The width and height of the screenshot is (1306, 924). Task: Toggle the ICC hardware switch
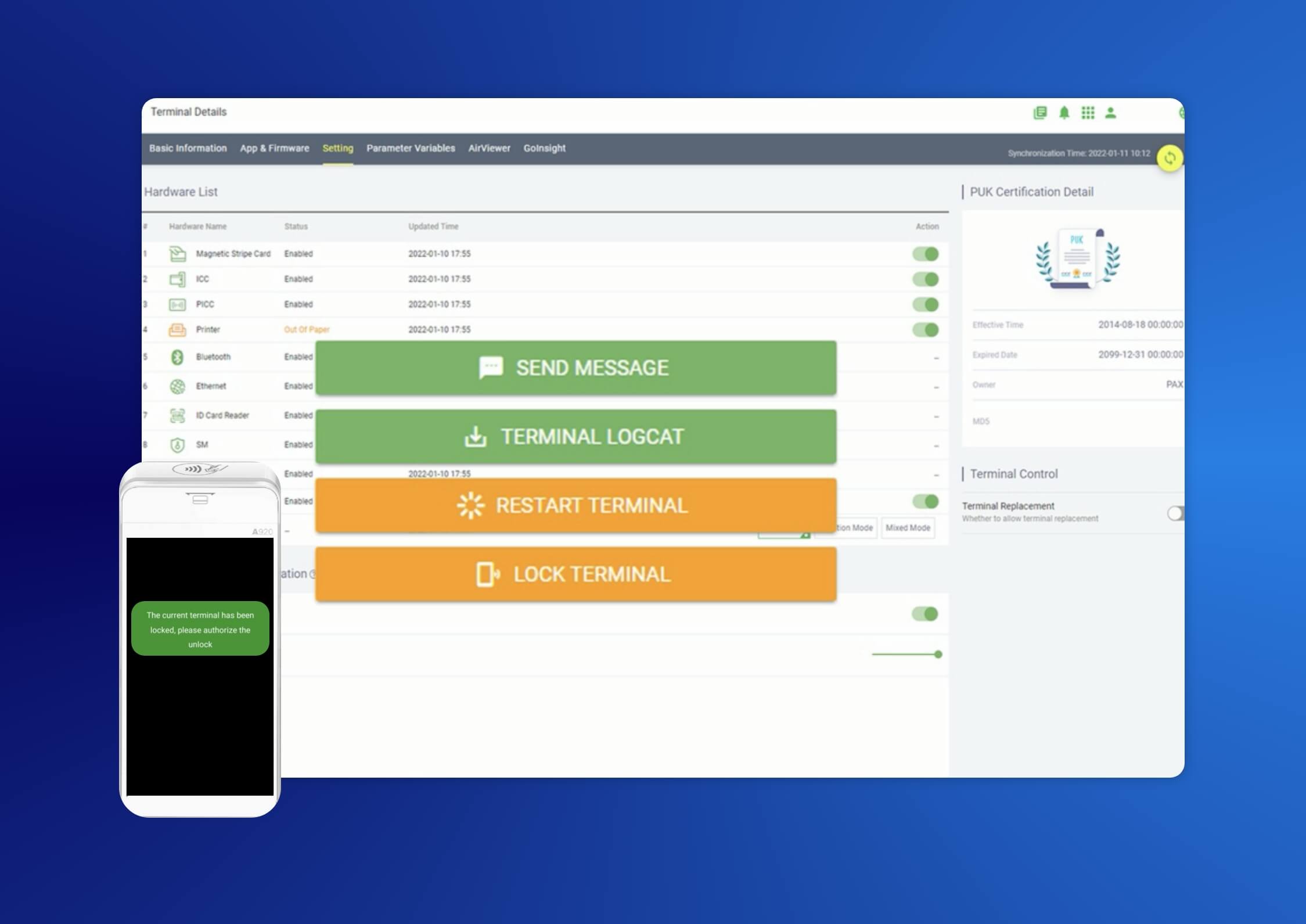[x=925, y=279]
